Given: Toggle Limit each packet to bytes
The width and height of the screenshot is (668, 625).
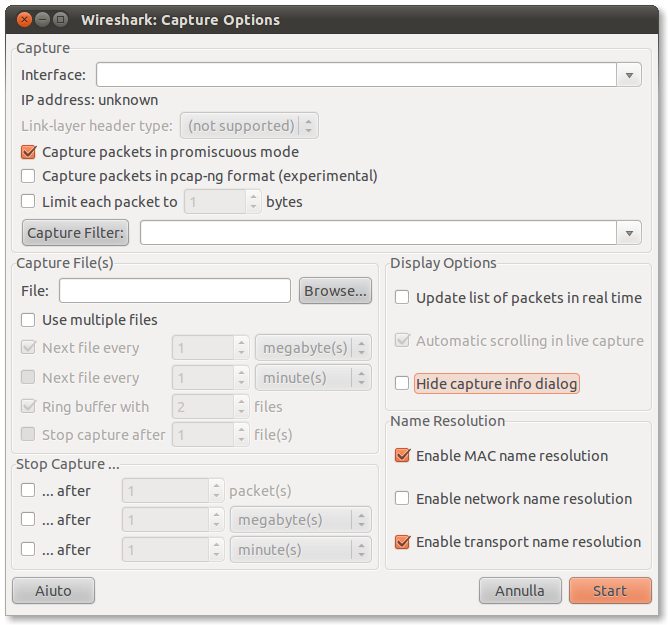Looking at the screenshot, I should click(28, 201).
